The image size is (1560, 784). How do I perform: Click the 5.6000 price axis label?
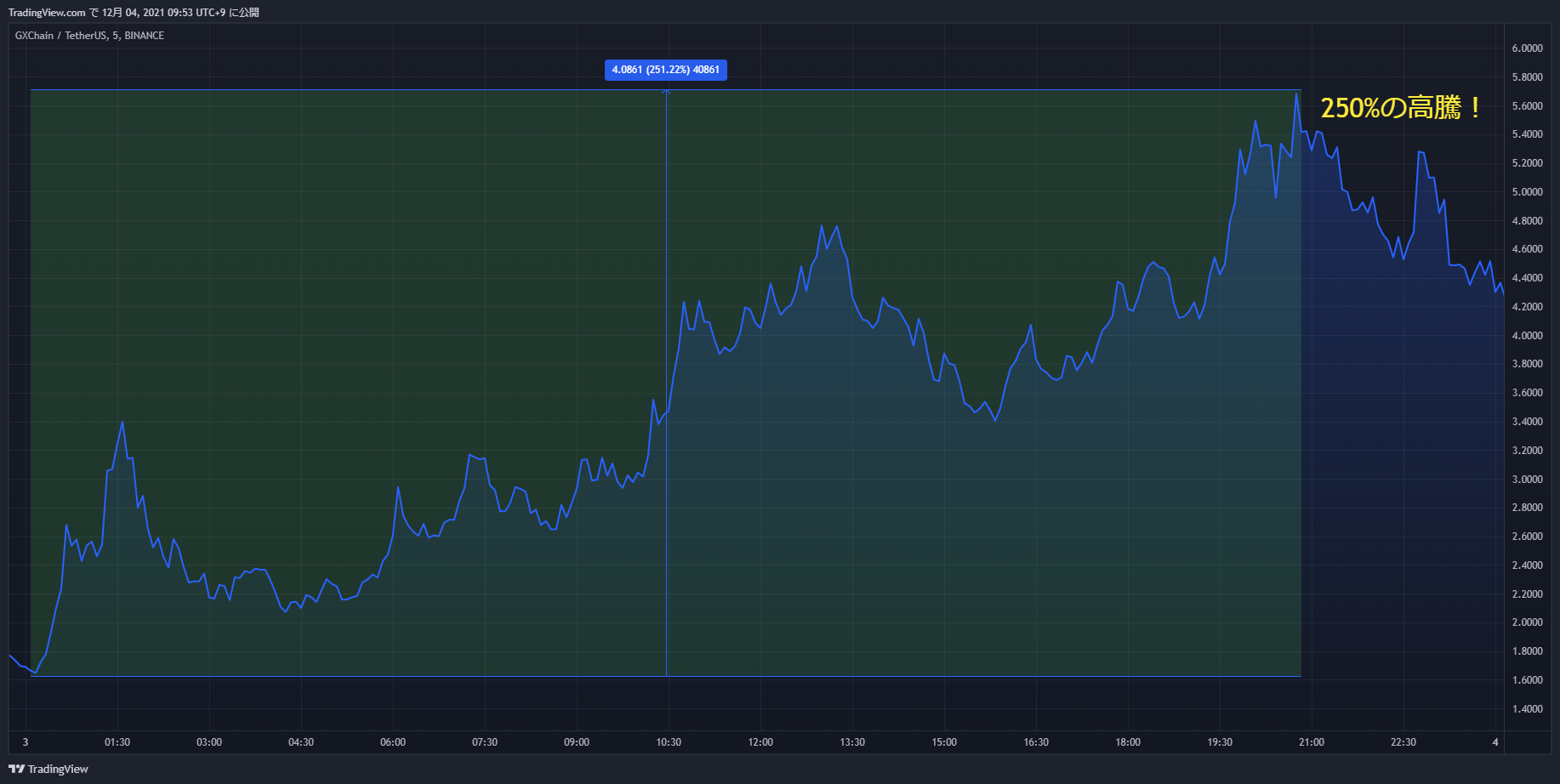pos(1527,106)
